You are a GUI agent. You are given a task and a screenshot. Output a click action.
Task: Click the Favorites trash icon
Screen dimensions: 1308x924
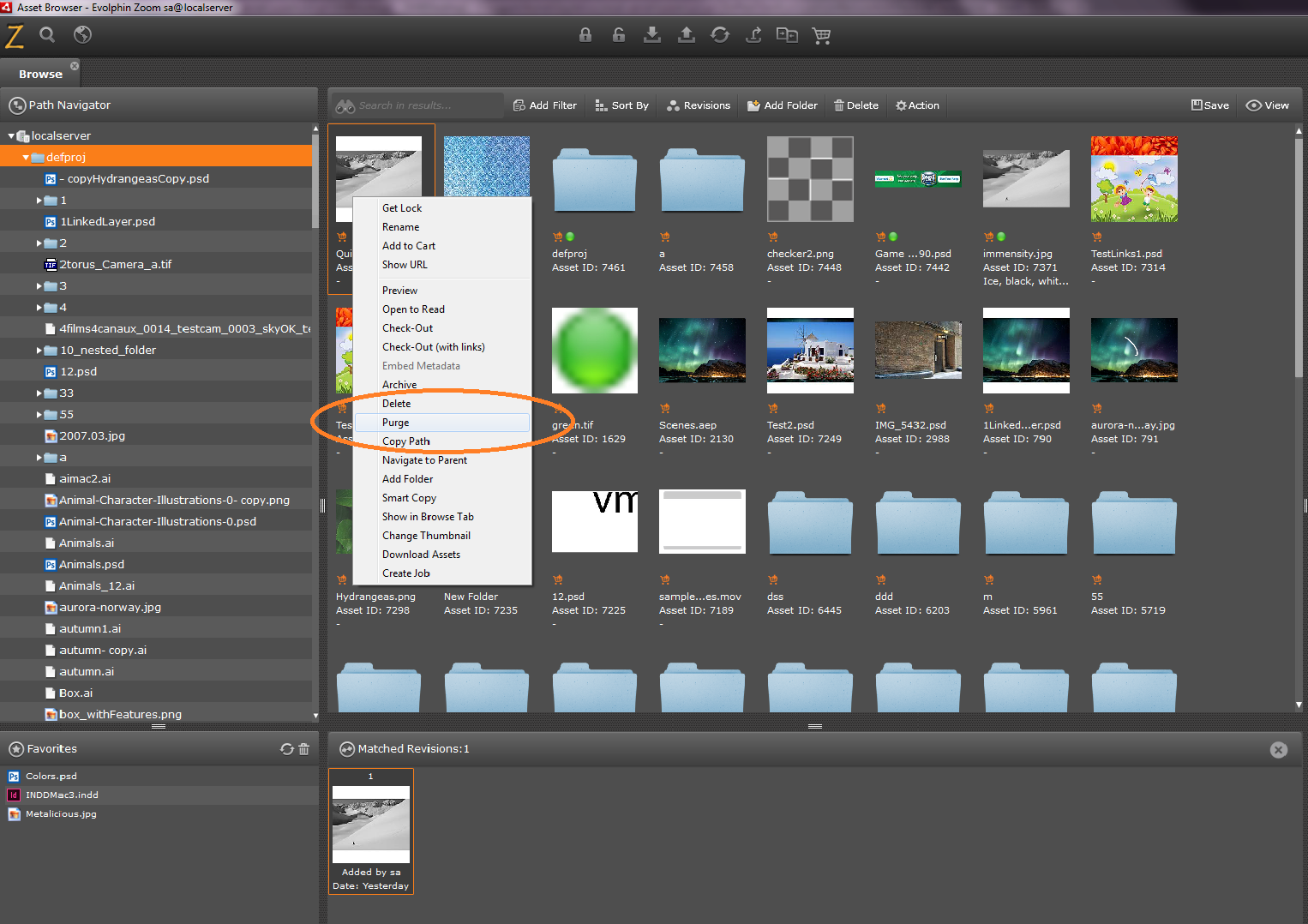click(x=303, y=749)
